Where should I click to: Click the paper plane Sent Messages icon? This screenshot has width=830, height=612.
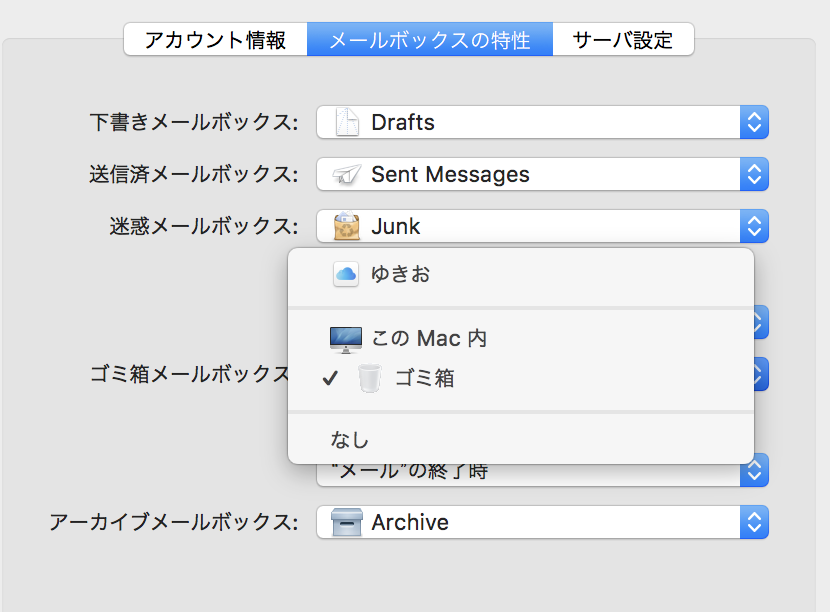[x=346, y=175]
